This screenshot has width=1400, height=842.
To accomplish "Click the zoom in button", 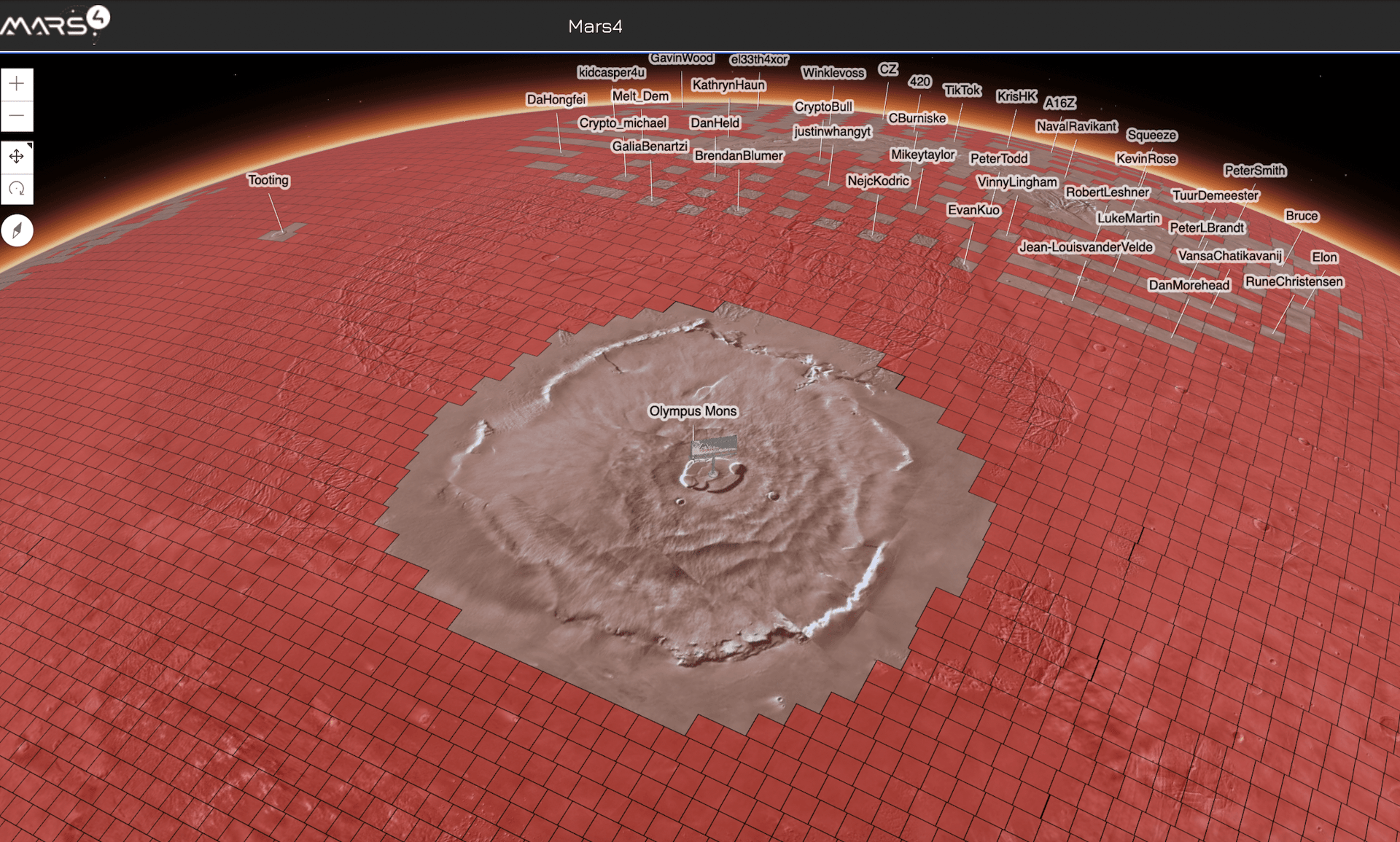I will click(17, 83).
